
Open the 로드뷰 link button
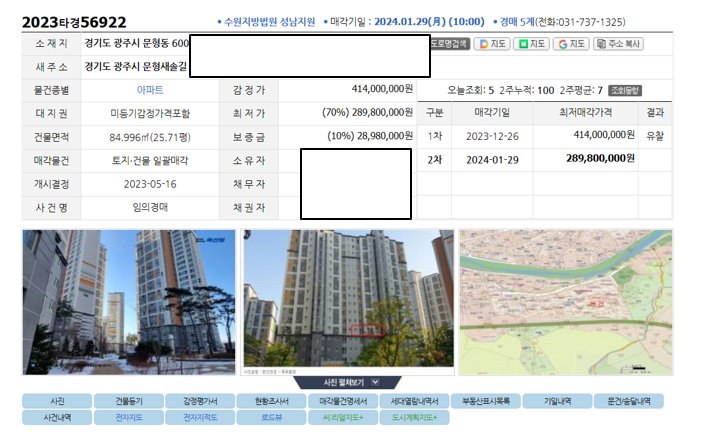pyautogui.click(x=272, y=418)
